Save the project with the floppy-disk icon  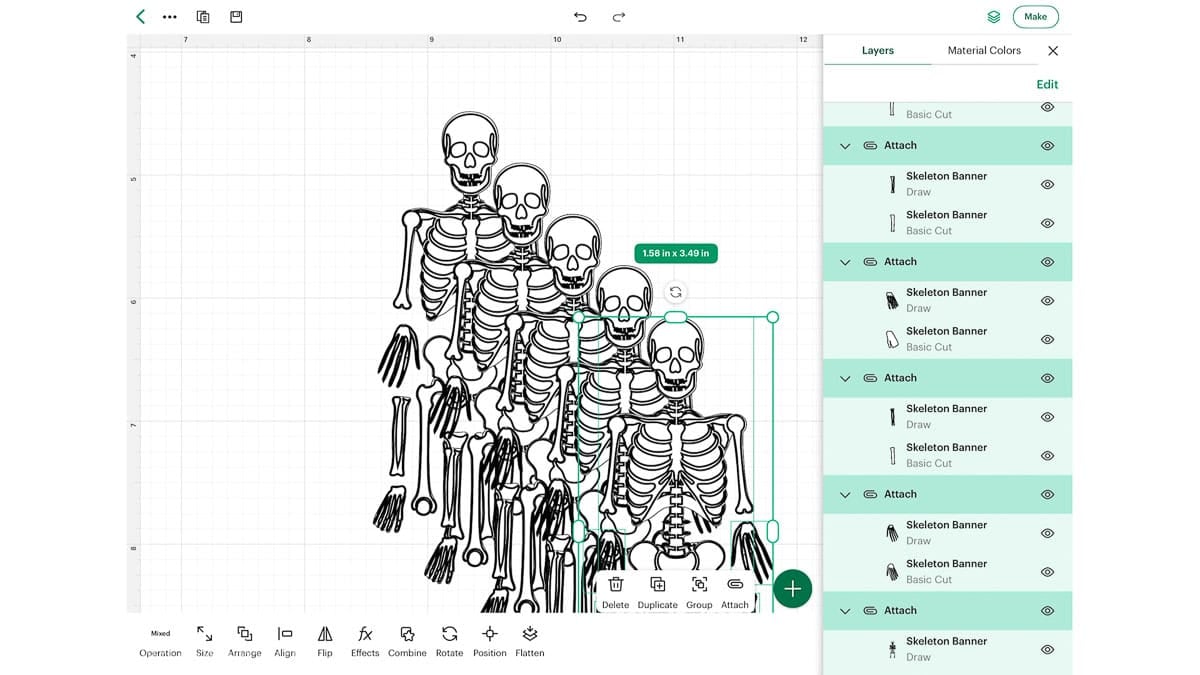[x=236, y=17]
